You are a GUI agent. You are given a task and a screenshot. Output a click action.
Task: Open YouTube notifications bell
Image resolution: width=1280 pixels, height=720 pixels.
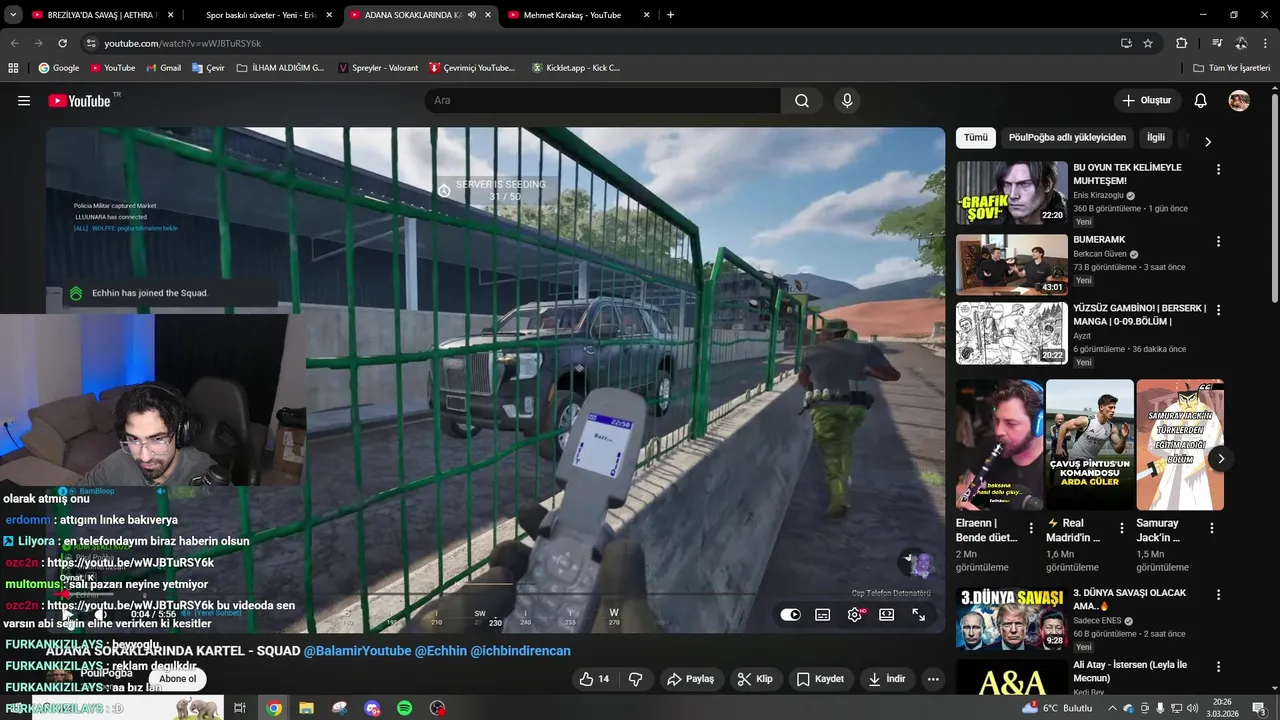pos(1201,101)
